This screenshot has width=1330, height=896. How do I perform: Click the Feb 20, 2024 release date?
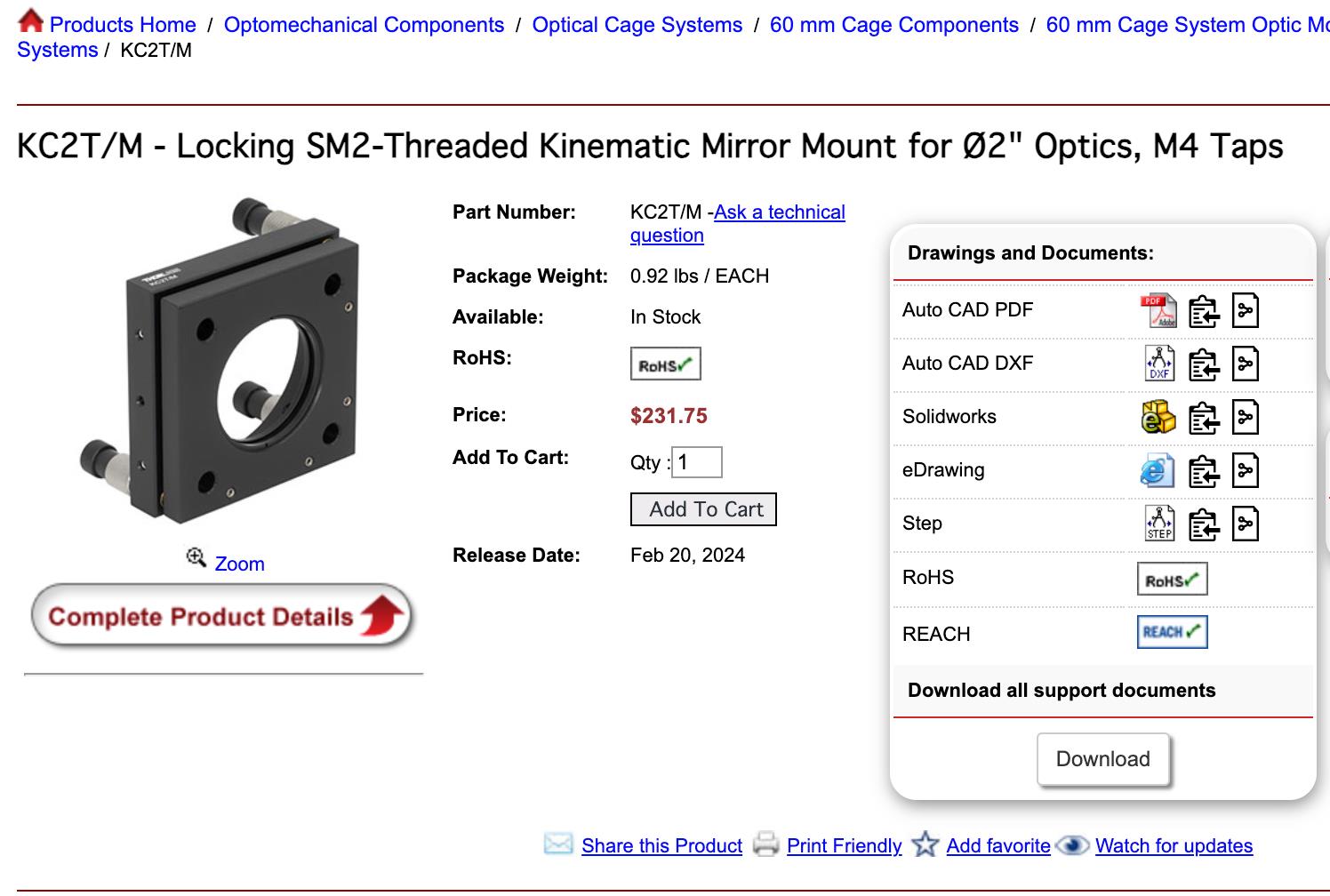[x=687, y=556]
